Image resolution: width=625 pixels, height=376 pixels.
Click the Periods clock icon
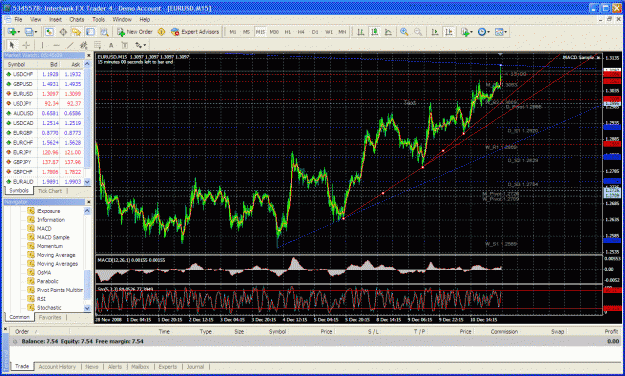click(482, 32)
